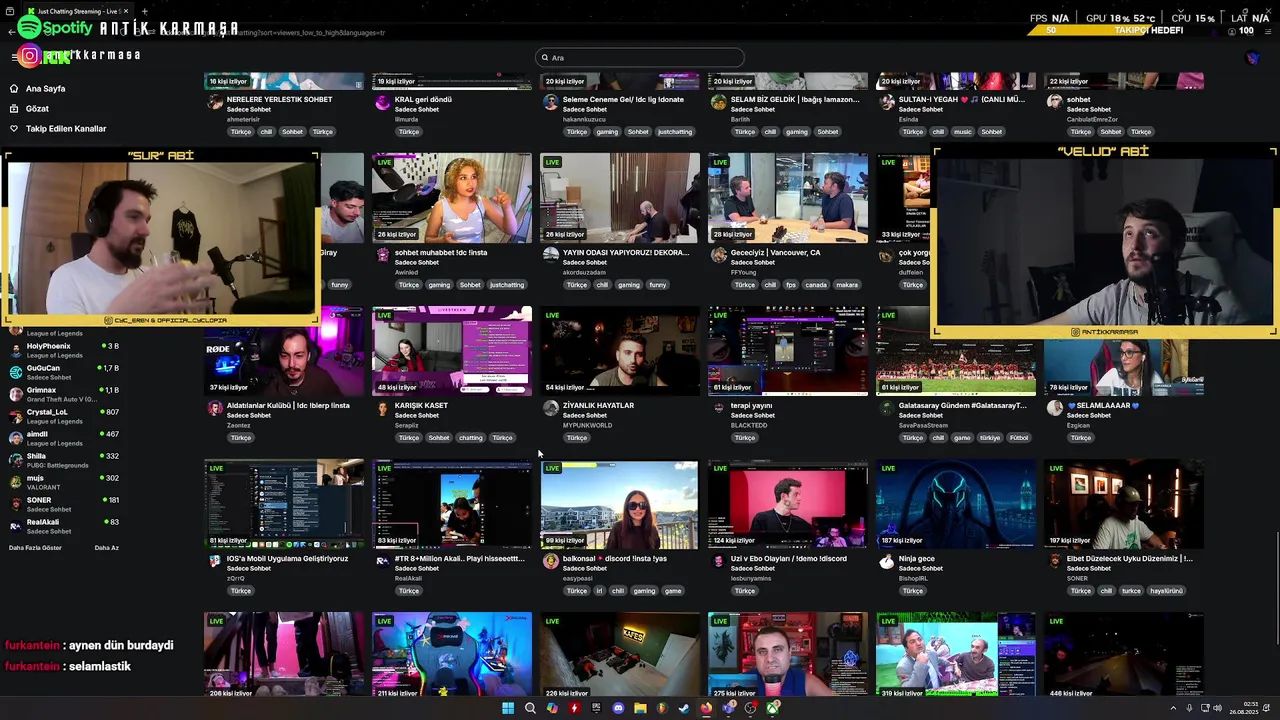
Task: Open Xbox app from the taskbar
Action: pos(772,708)
